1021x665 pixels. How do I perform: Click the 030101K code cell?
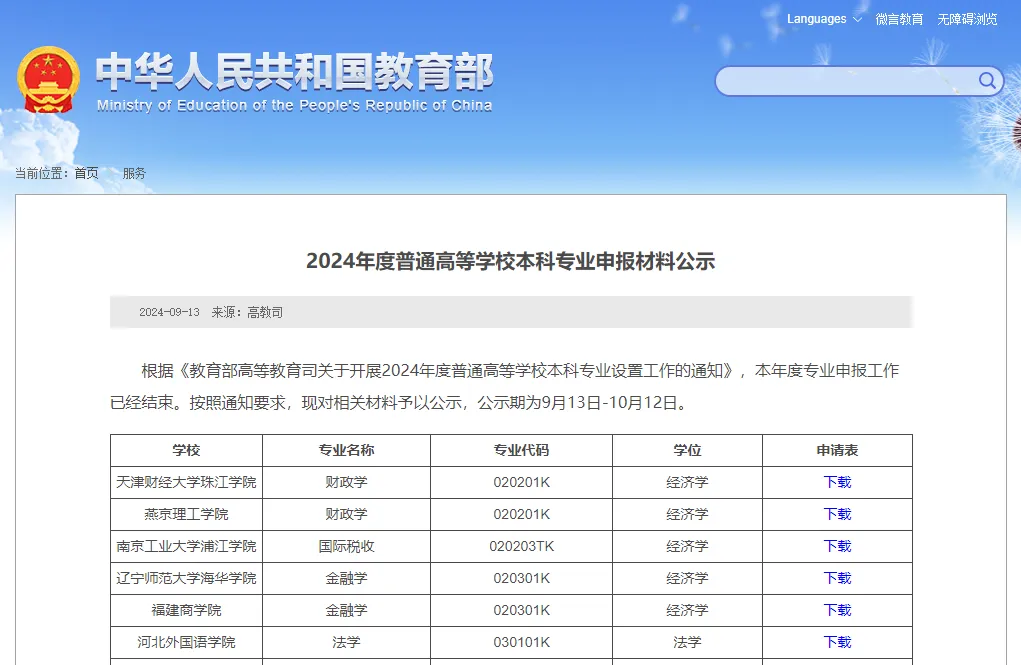[522, 642]
